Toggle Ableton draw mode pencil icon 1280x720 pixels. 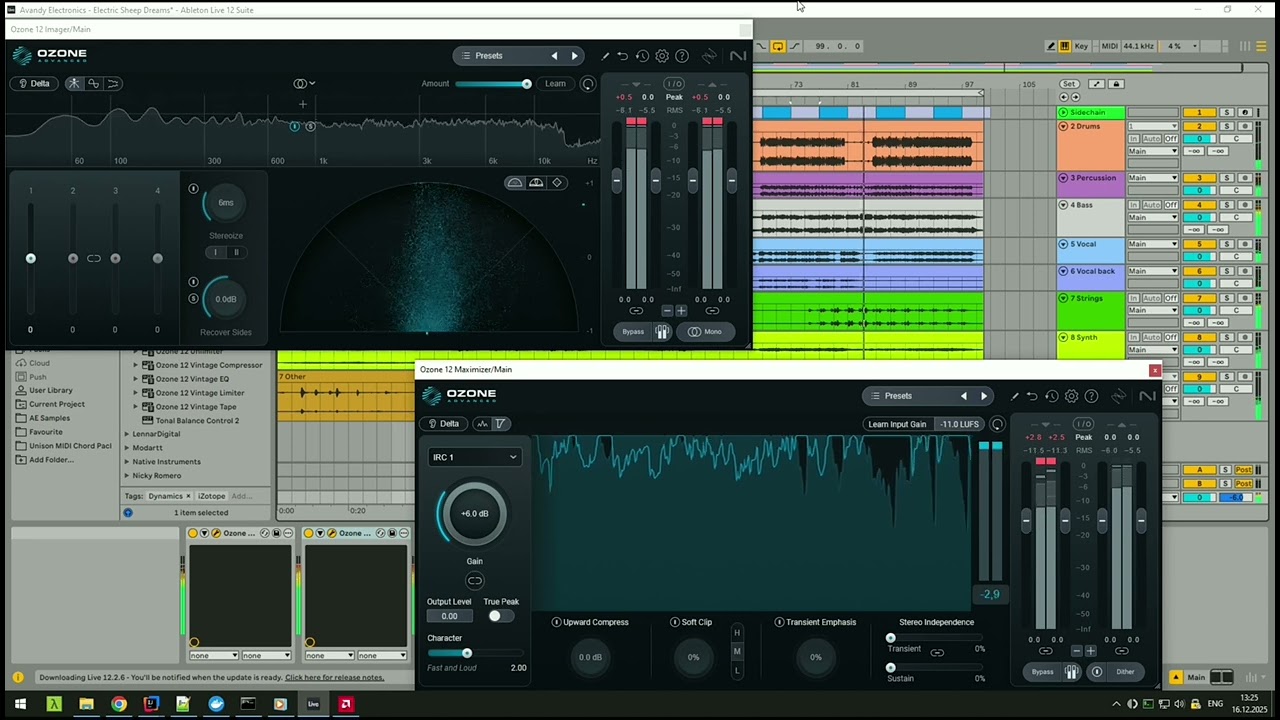(1051, 46)
